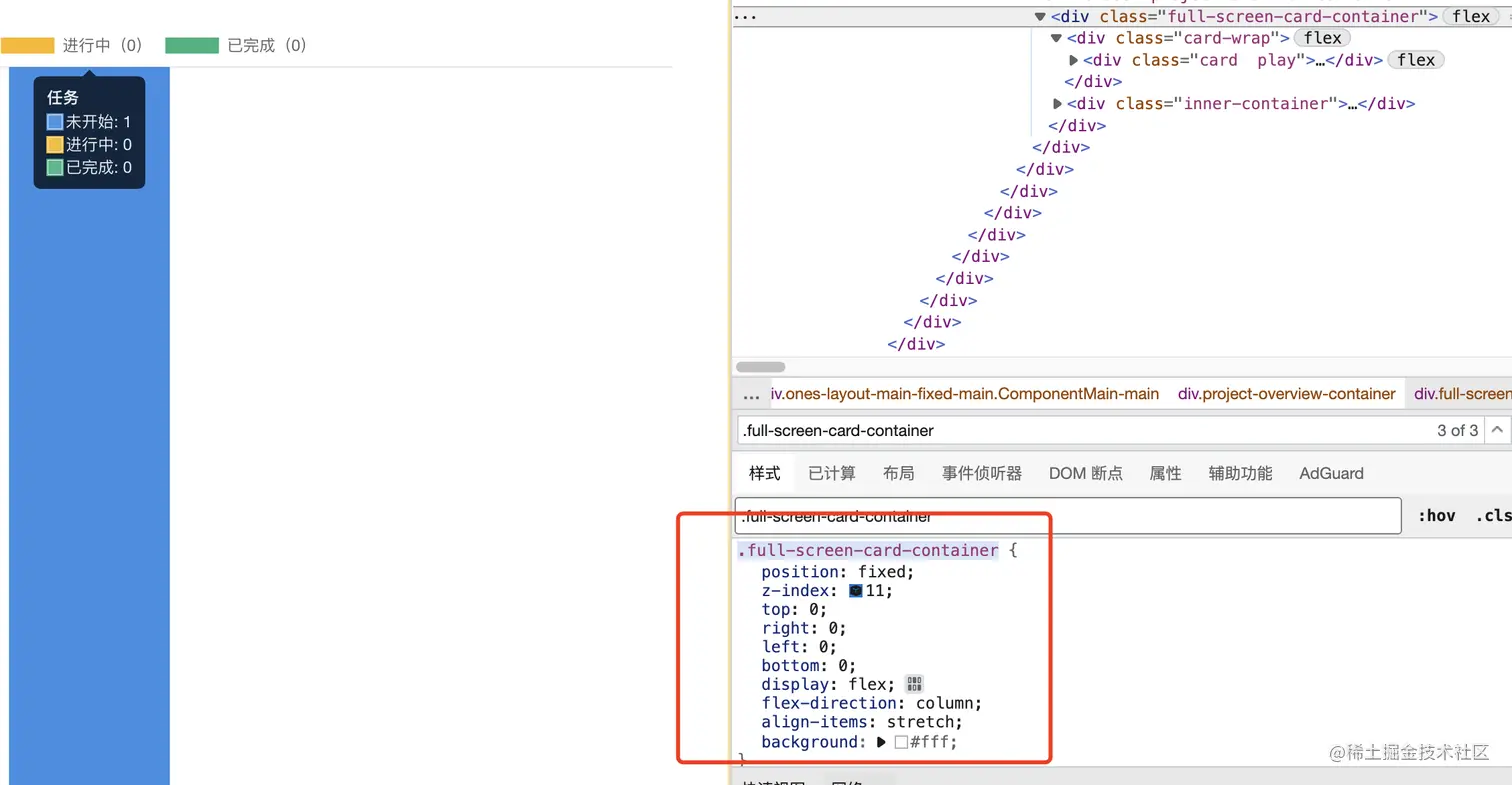Toggle the :hov element state button
Viewport: 1512px width, 785px height.
(1437, 516)
